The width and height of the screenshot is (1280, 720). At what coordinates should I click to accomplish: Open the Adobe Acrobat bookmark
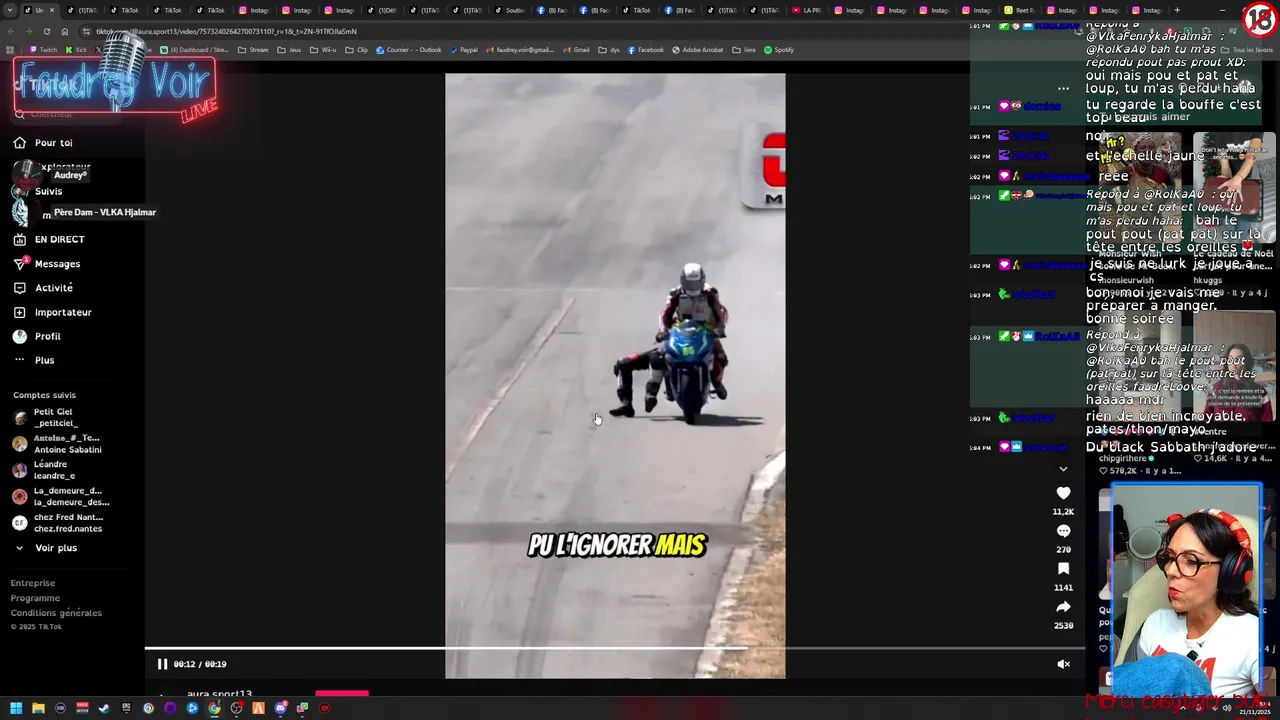pyautogui.click(x=698, y=50)
